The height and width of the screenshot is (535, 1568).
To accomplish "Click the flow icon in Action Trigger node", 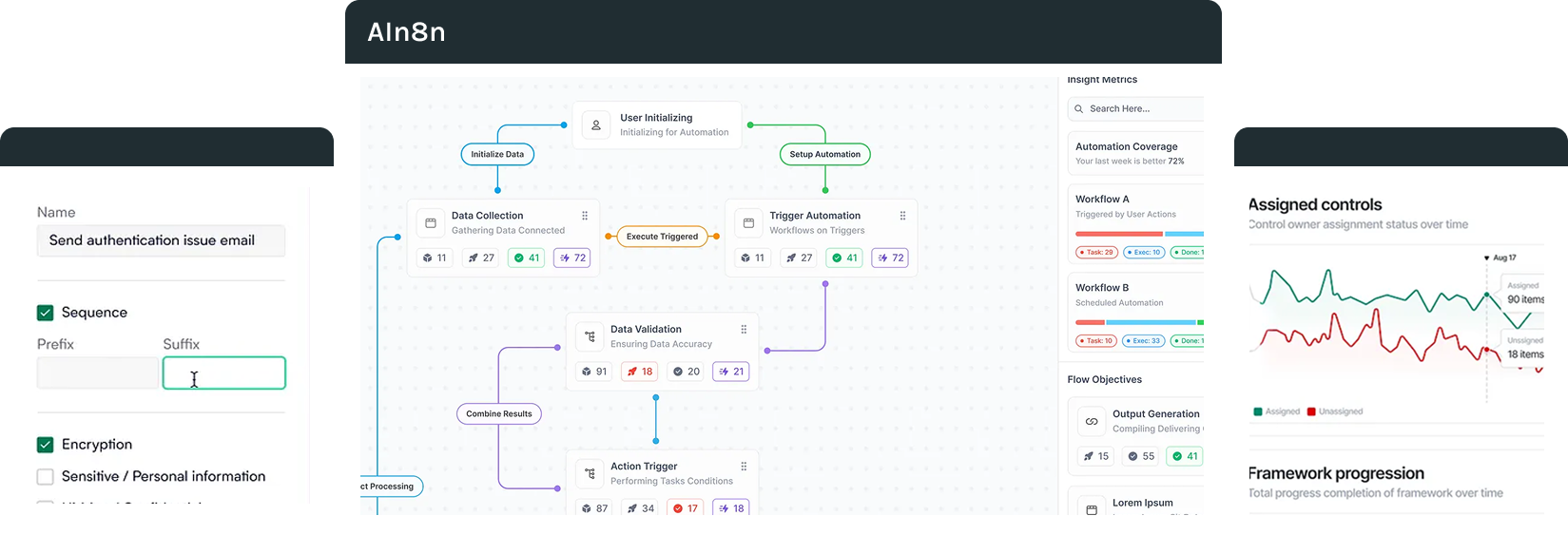I will click(x=590, y=473).
